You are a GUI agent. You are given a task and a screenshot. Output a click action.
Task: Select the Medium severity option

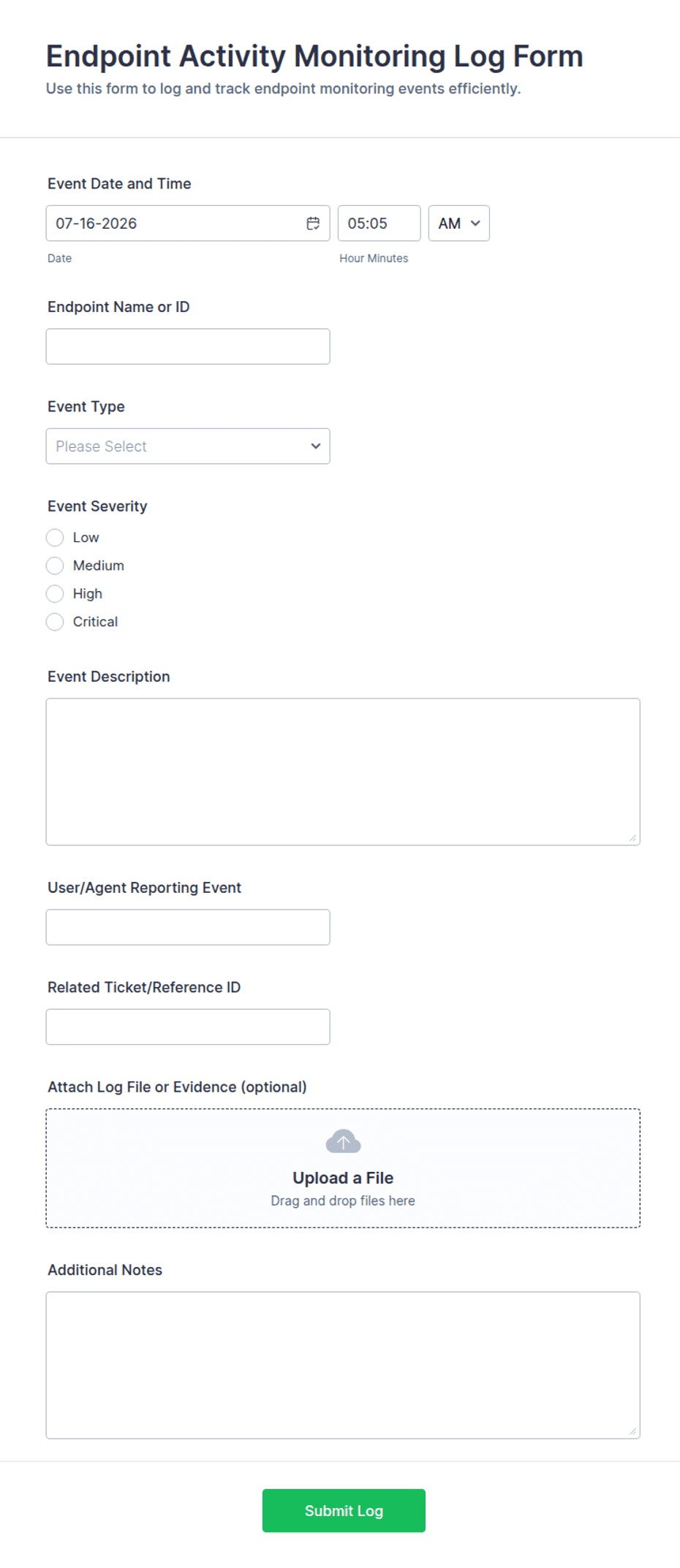click(x=55, y=566)
